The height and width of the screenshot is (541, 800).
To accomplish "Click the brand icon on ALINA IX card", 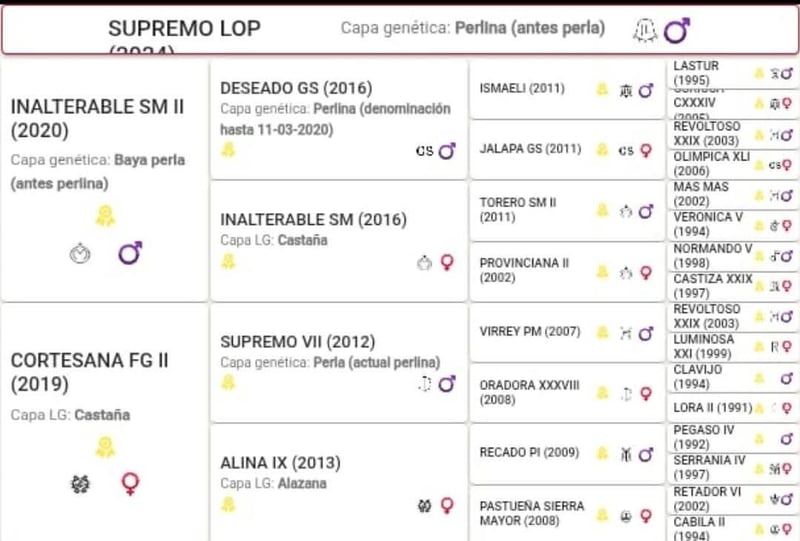I will (x=424, y=506).
